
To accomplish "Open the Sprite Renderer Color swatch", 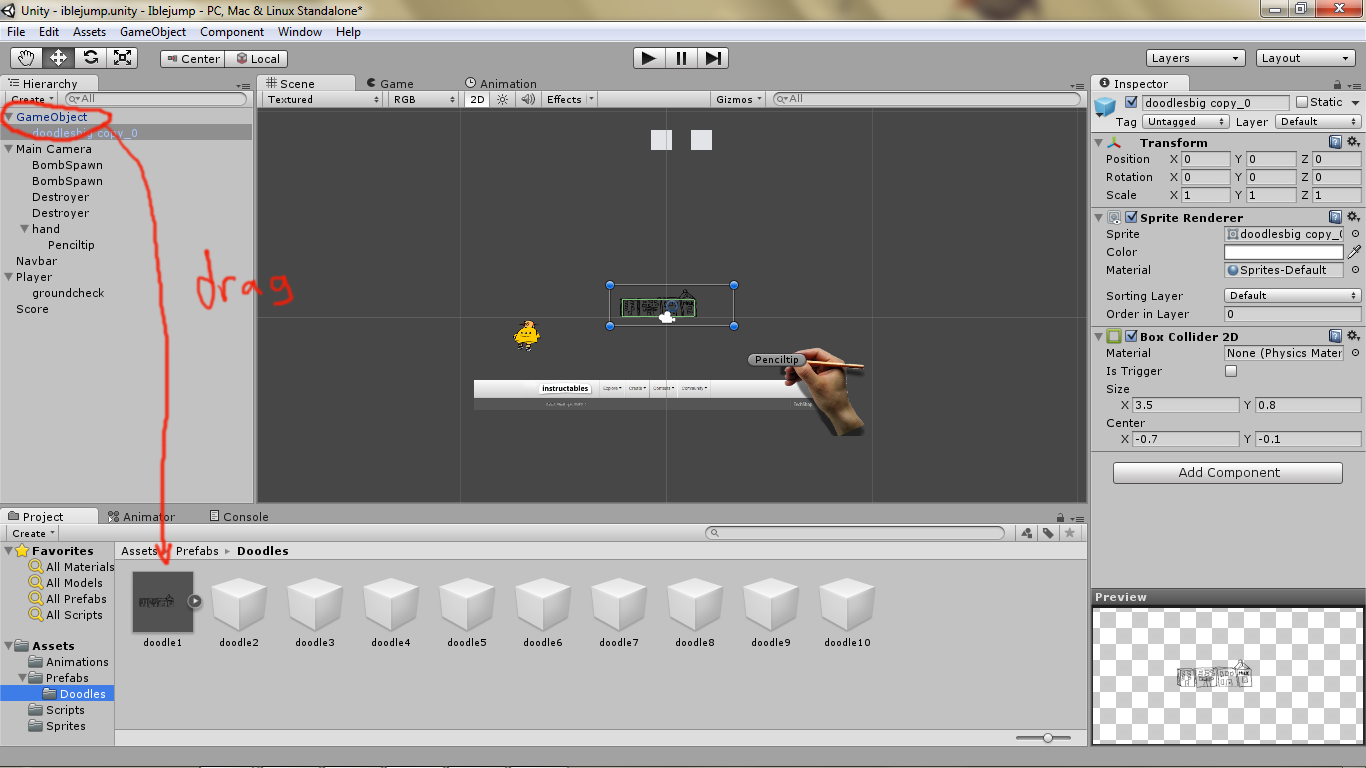I will [x=1284, y=252].
